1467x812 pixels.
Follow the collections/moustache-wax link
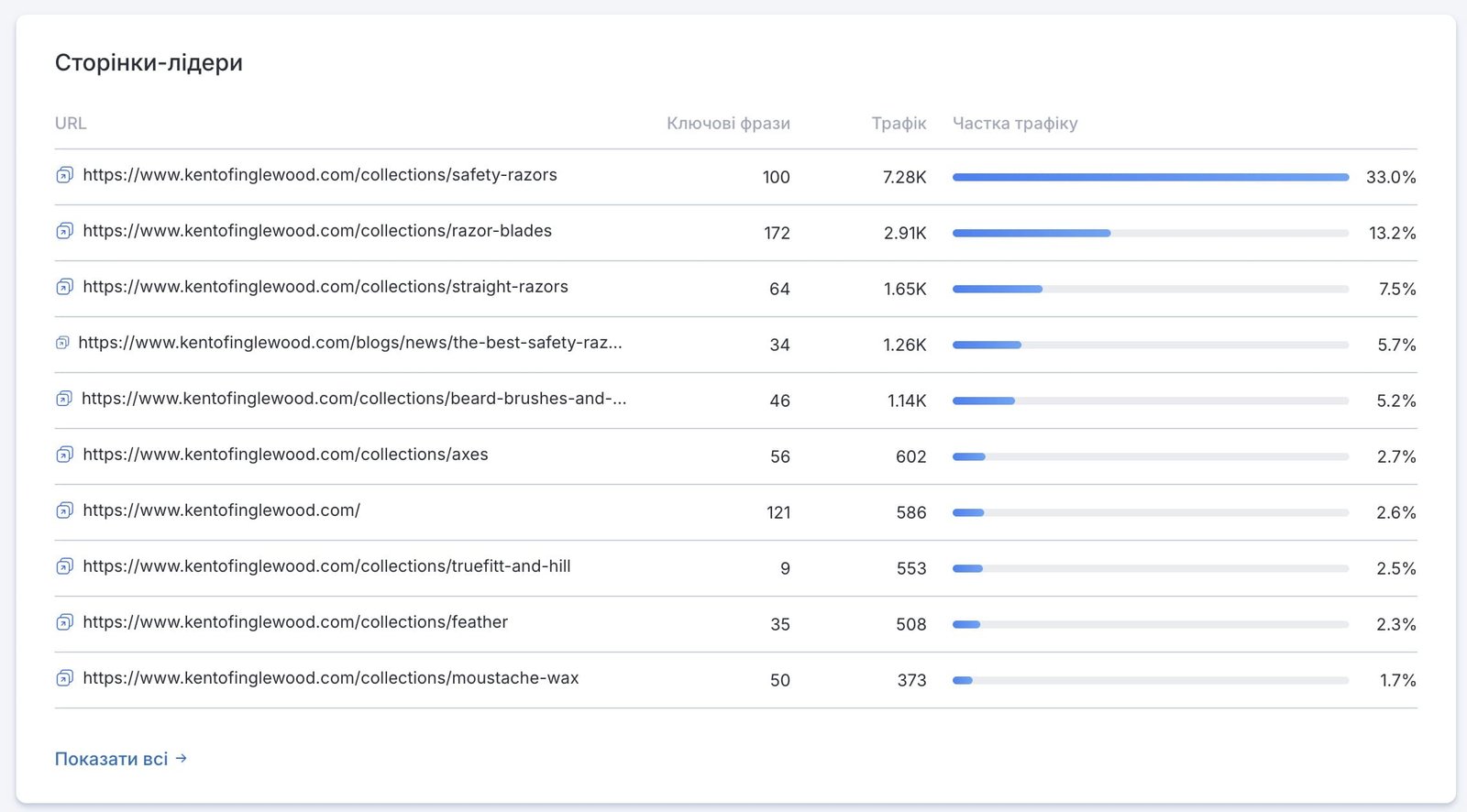point(331,678)
